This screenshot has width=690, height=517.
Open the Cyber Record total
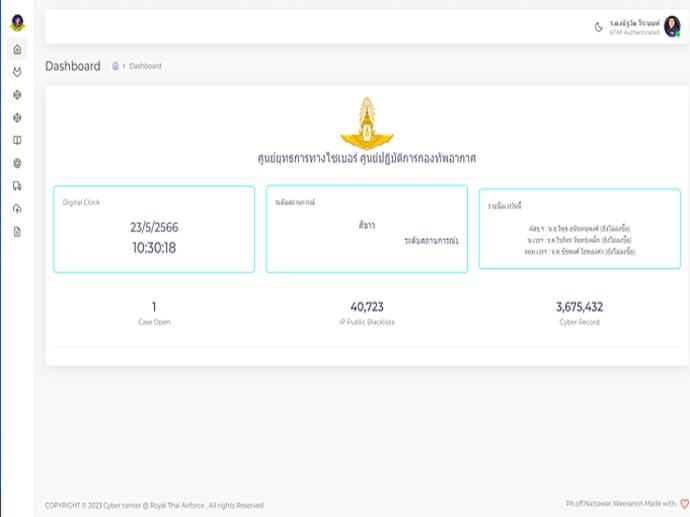(579, 313)
